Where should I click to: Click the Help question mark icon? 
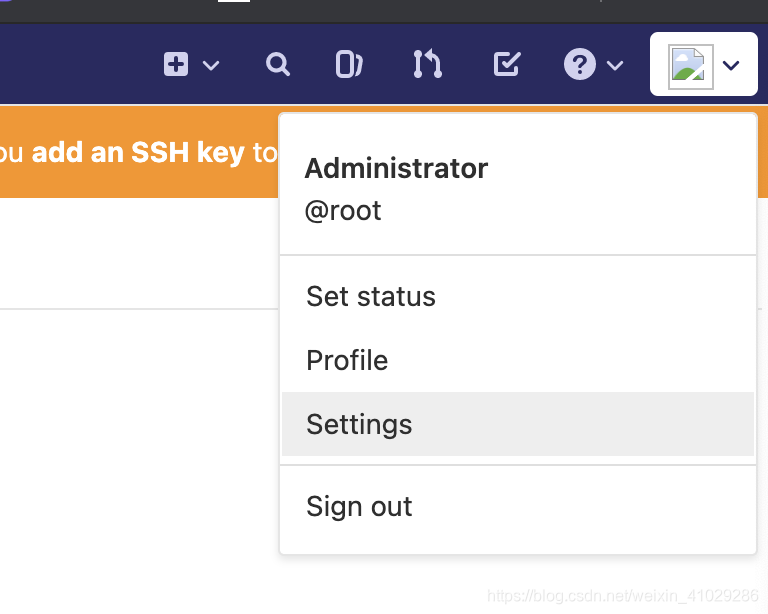(580, 64)
